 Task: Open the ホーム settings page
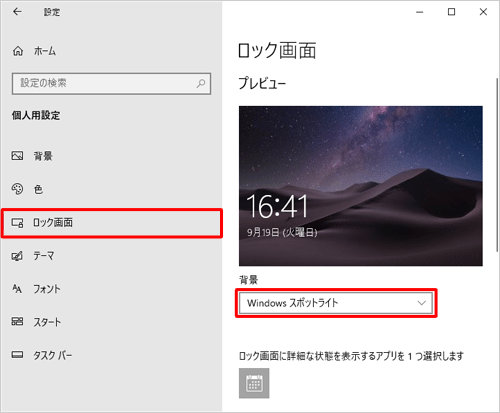coord(111,51)
